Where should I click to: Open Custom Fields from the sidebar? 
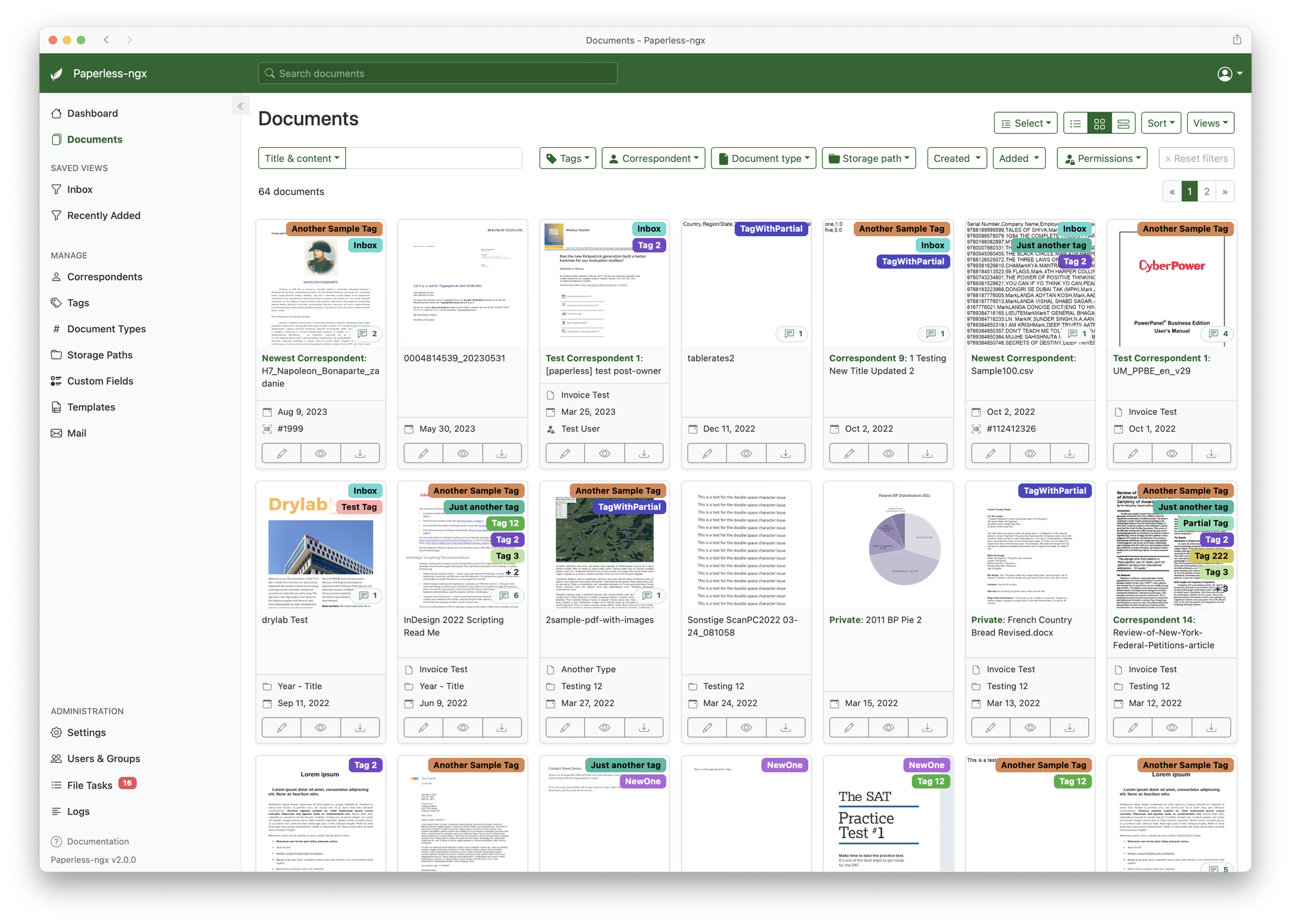[100, 381]
